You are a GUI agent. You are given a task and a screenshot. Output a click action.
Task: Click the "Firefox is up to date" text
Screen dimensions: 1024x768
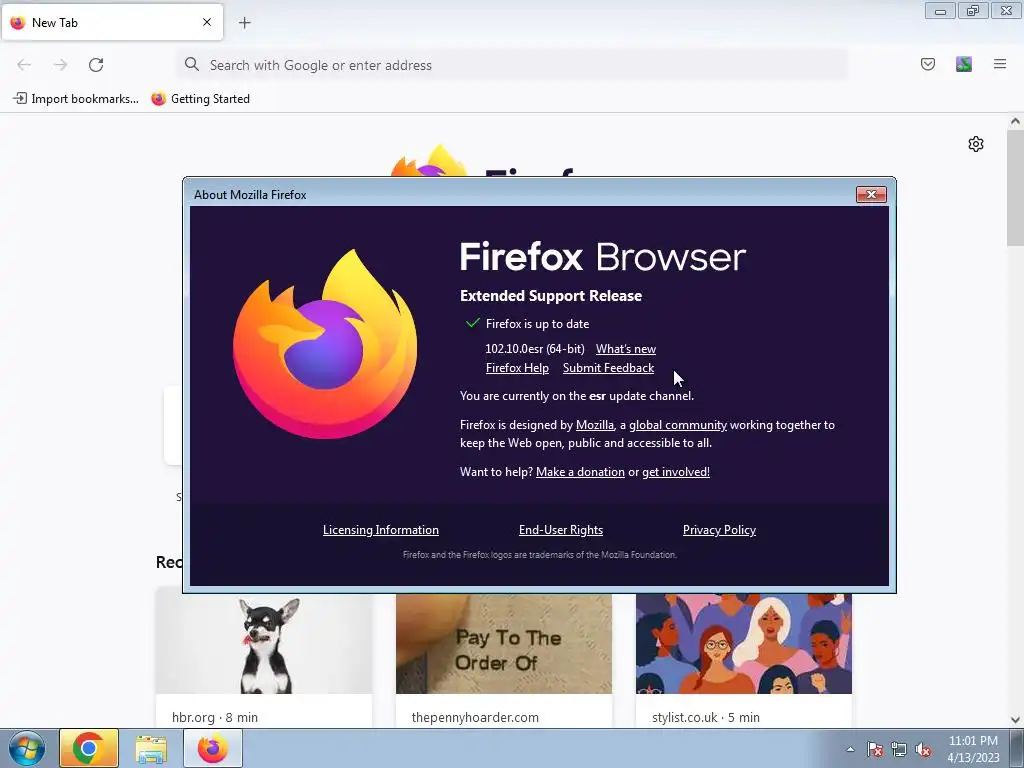coord(537,324)
